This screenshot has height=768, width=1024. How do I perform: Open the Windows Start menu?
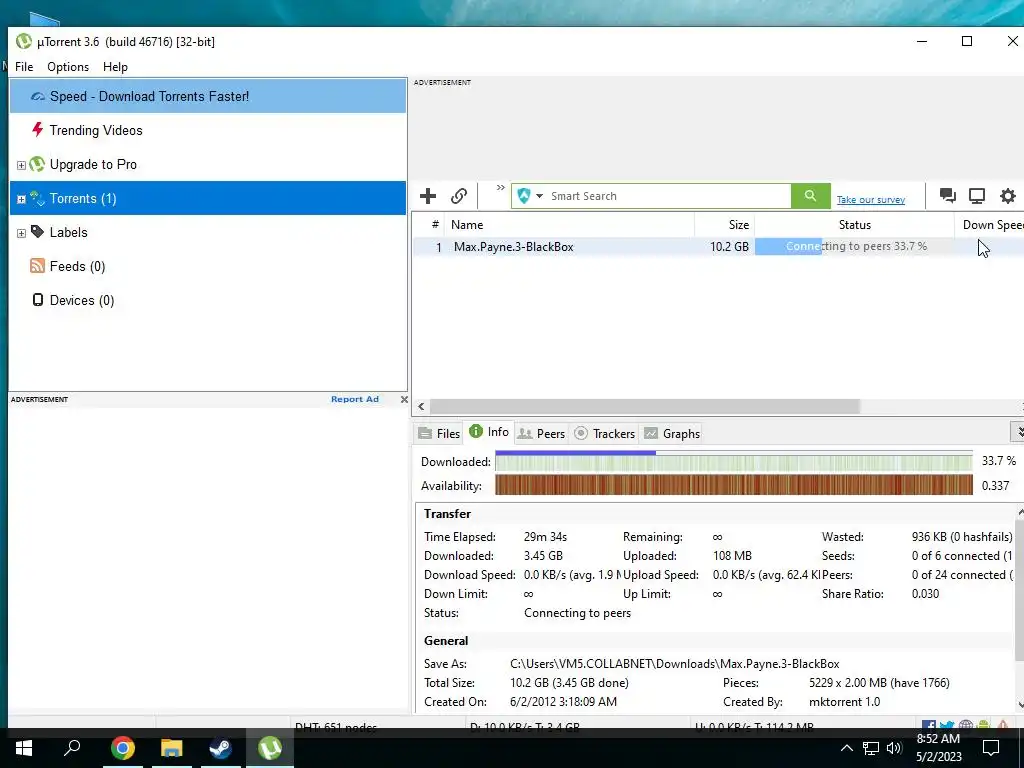tap(24, 747)
